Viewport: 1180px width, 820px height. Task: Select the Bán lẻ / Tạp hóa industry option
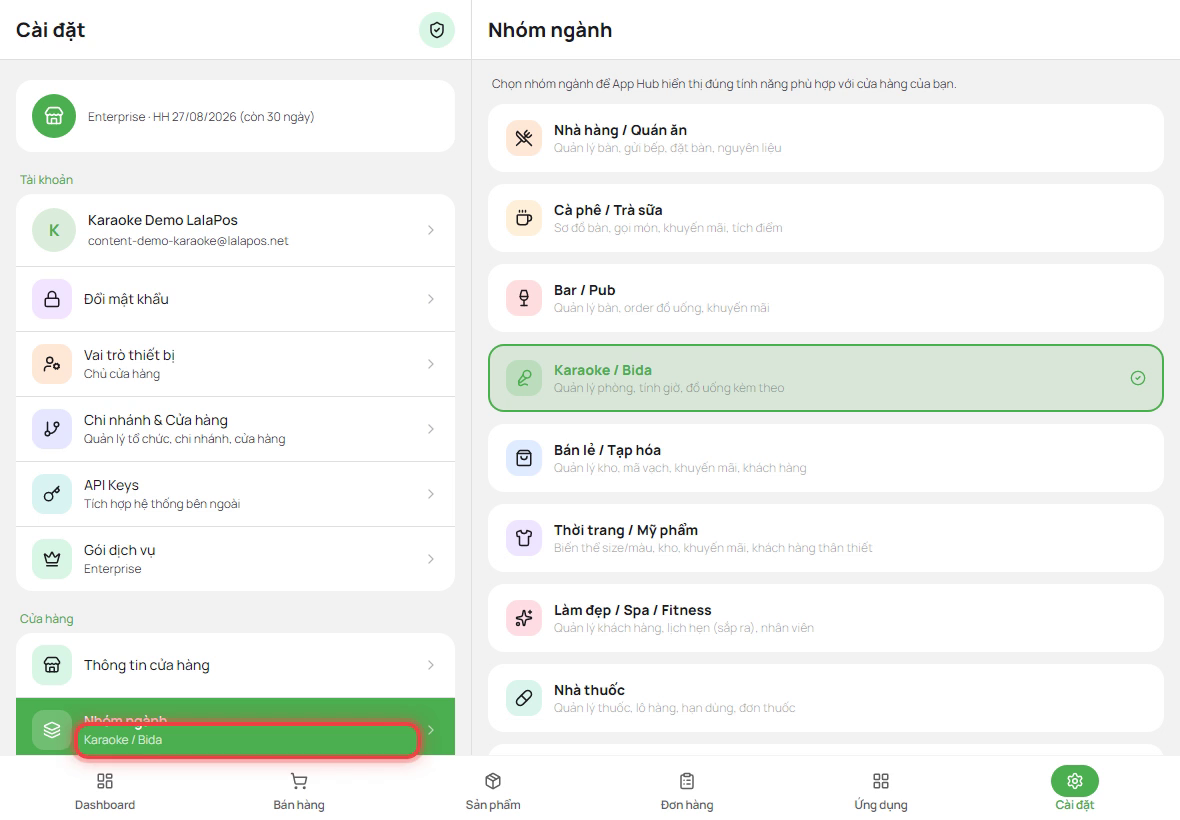[x=826, y=458]
